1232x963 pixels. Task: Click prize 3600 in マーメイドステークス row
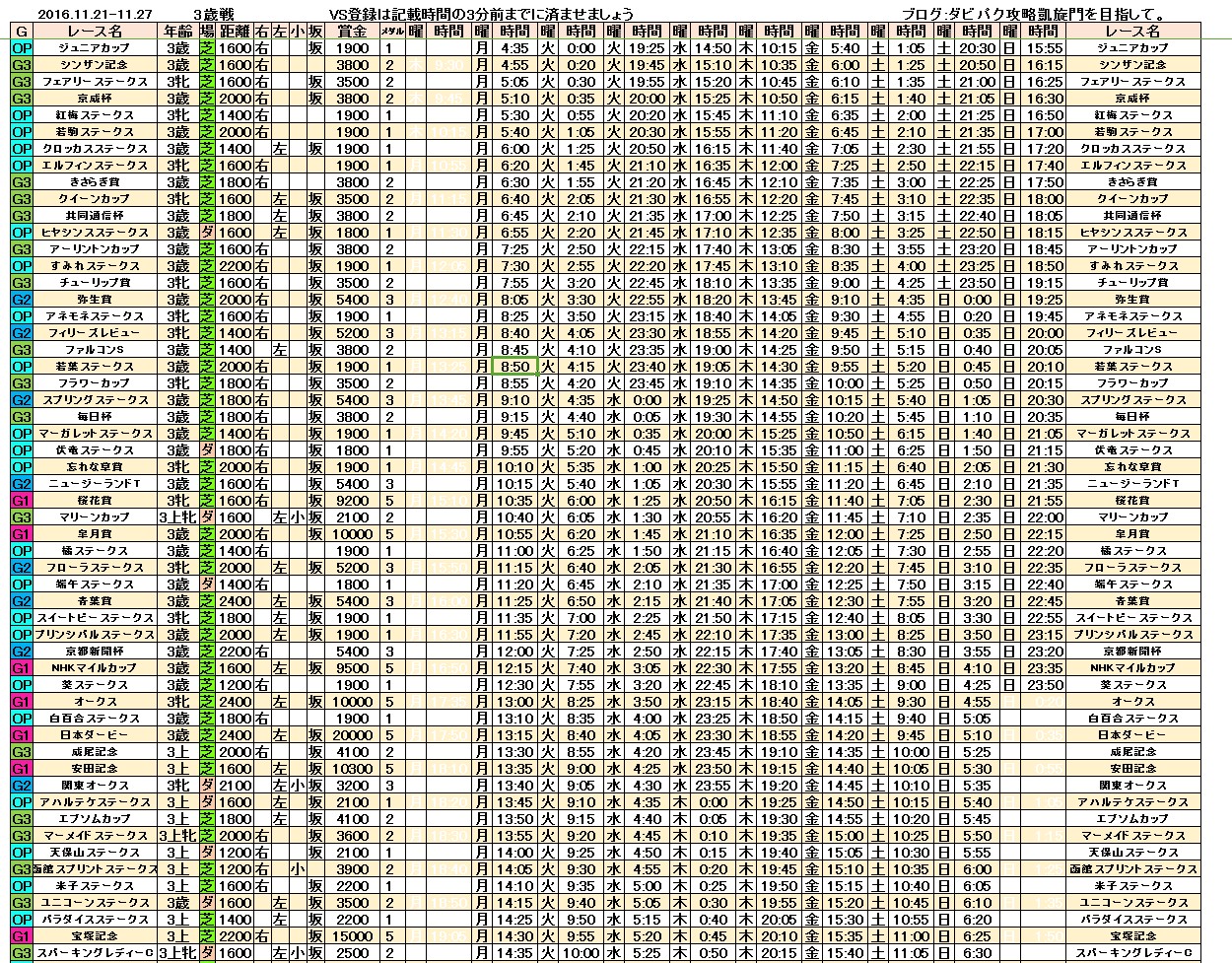click(352, 836)
